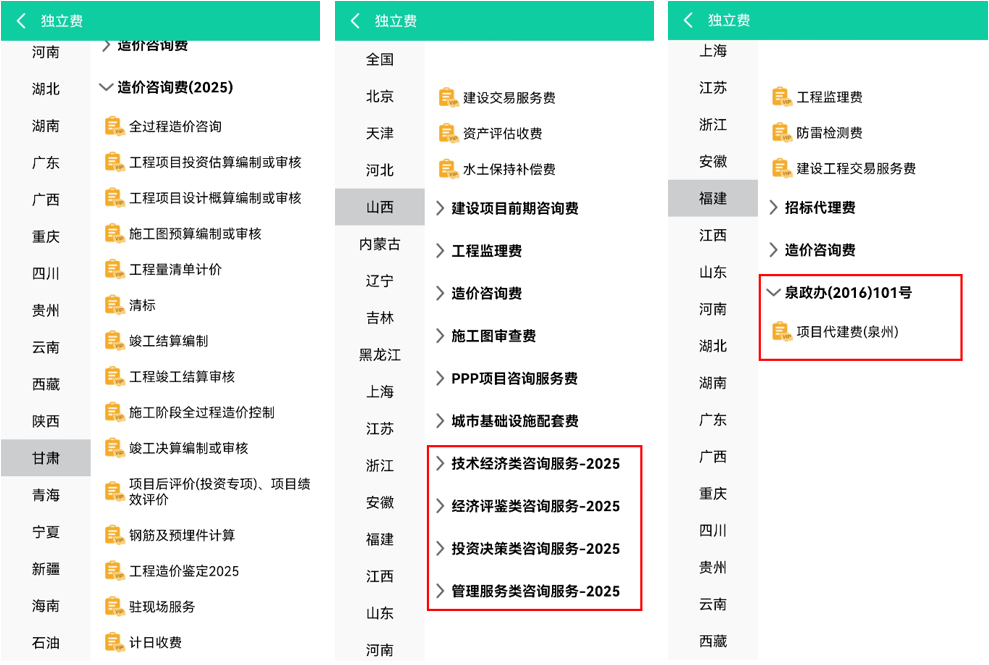Click the icon next to 资产评估收费
This screenshot has width=989, height=665.
447,133
